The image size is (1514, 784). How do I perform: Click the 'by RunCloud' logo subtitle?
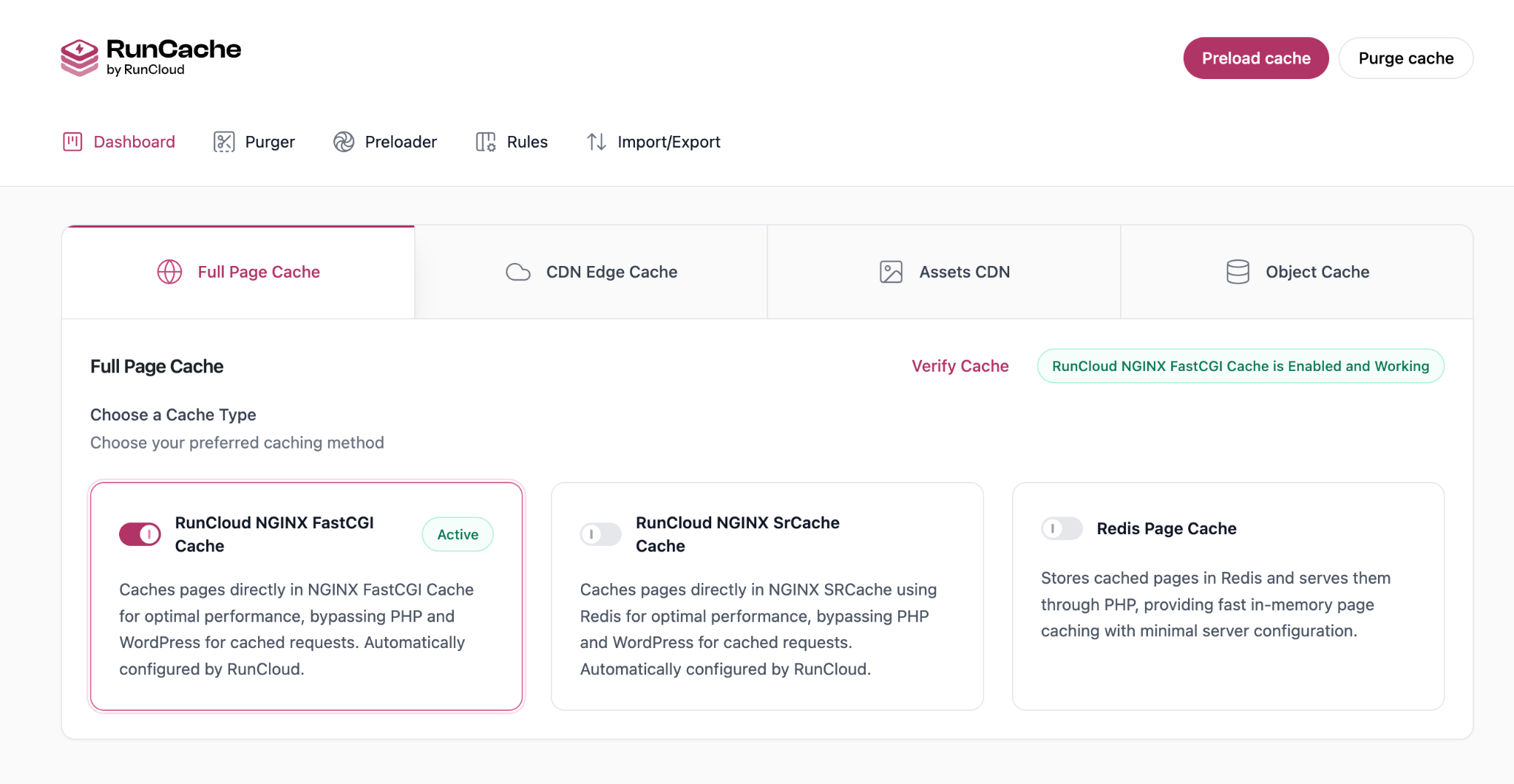click(146, 69)
